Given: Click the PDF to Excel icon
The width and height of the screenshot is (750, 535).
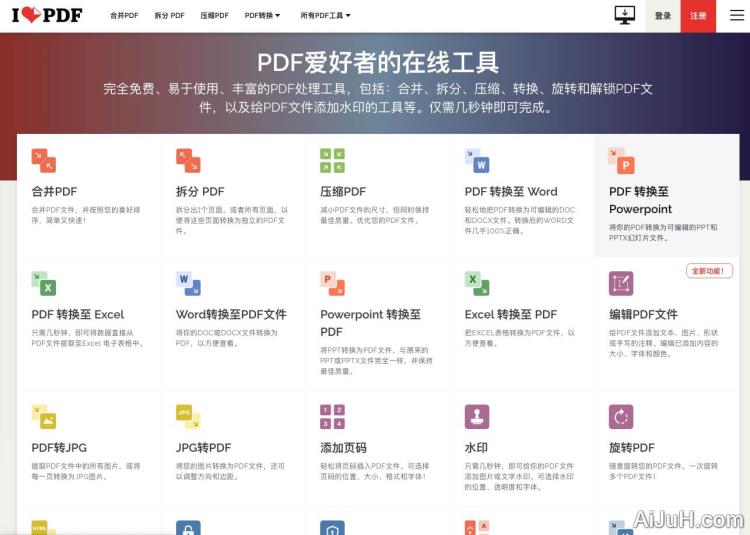Looking at the screenshot, I should tap(44, 284).
